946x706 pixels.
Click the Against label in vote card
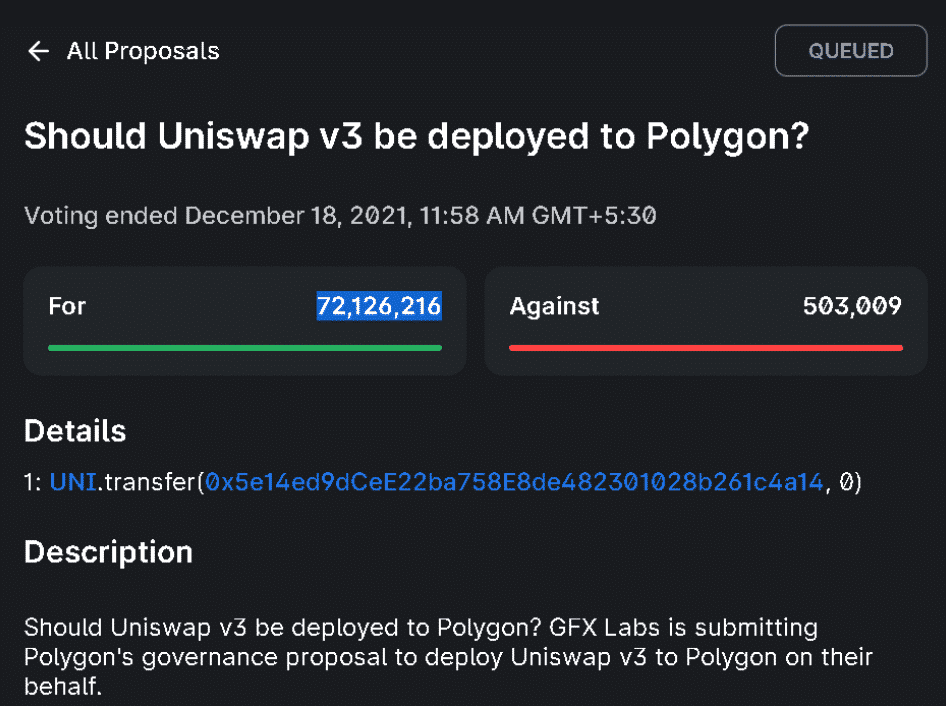tap(554, 306)
